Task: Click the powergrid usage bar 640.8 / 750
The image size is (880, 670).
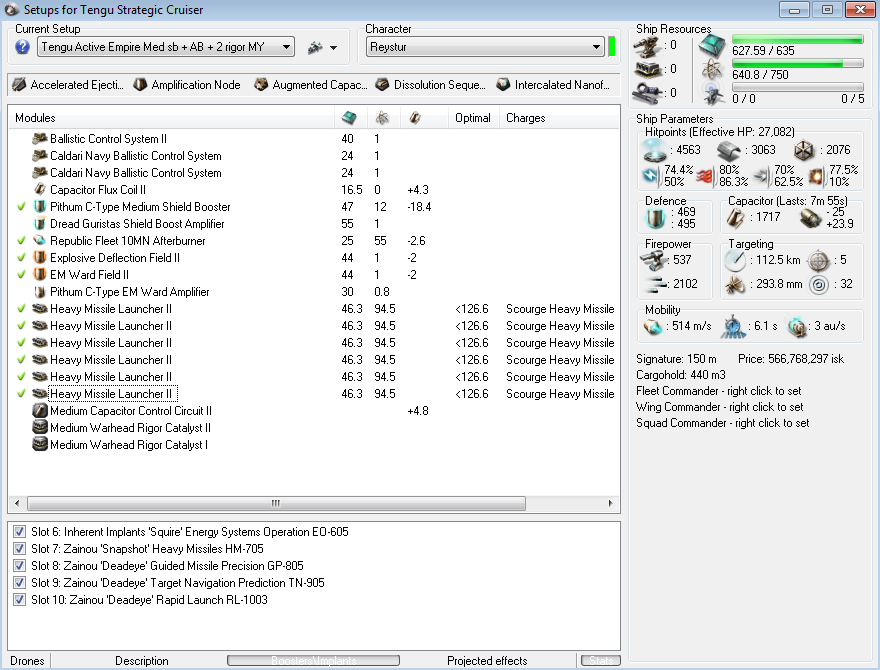Action: point(798,64)
